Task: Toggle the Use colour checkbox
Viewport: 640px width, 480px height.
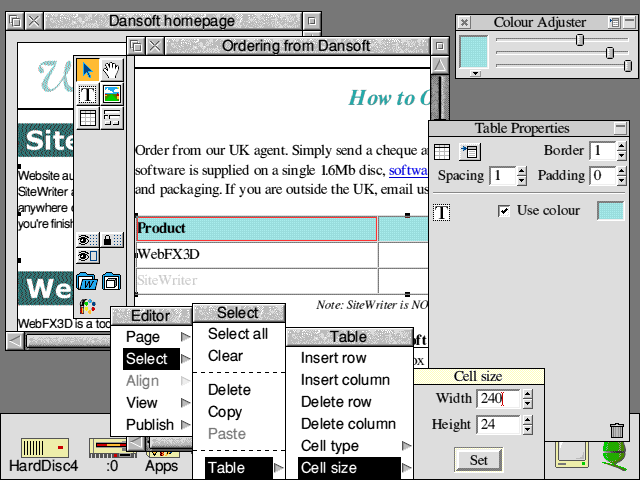Action: (504, 211)
